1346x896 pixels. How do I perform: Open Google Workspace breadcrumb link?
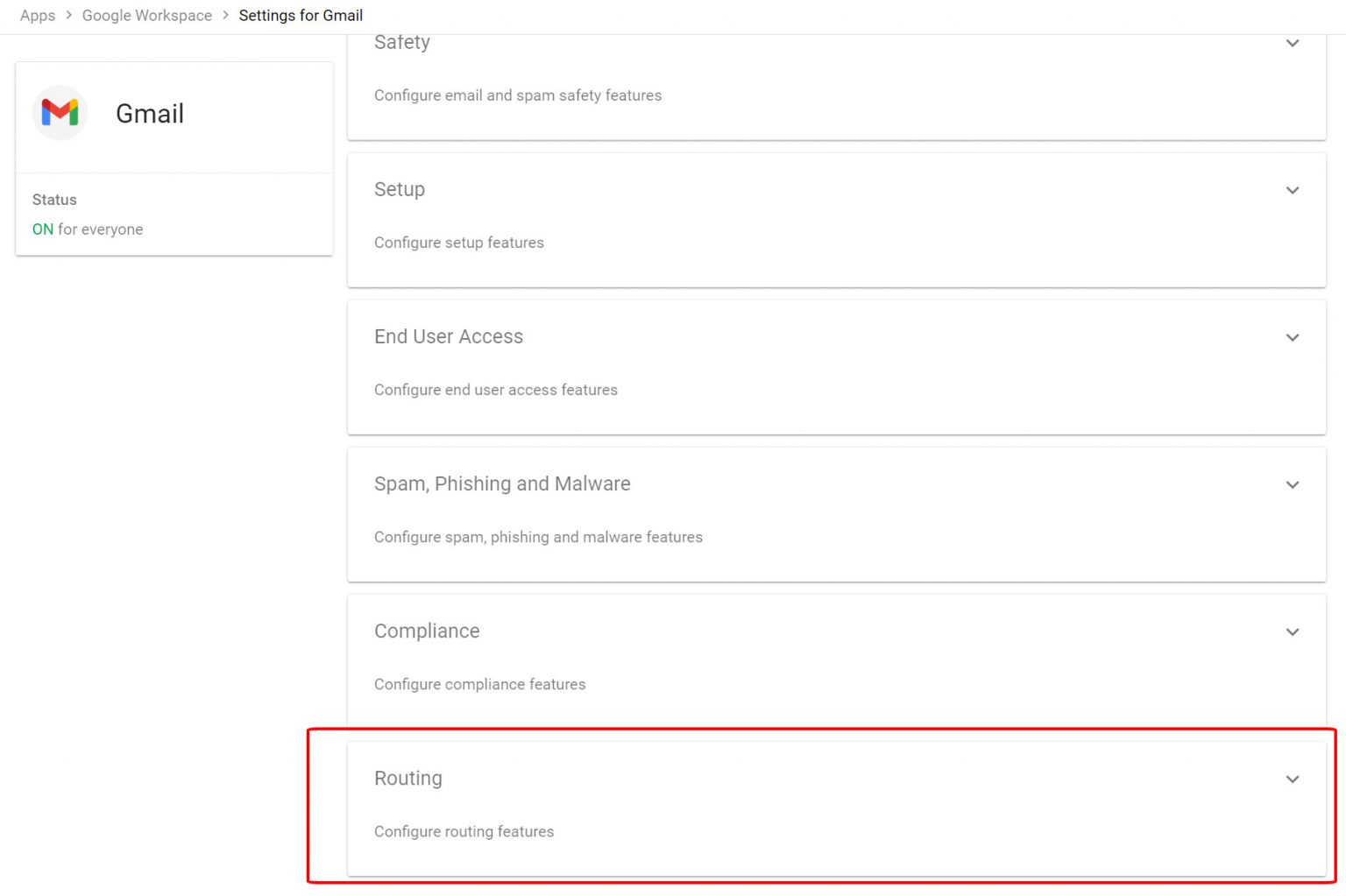[x=147, y=16]
